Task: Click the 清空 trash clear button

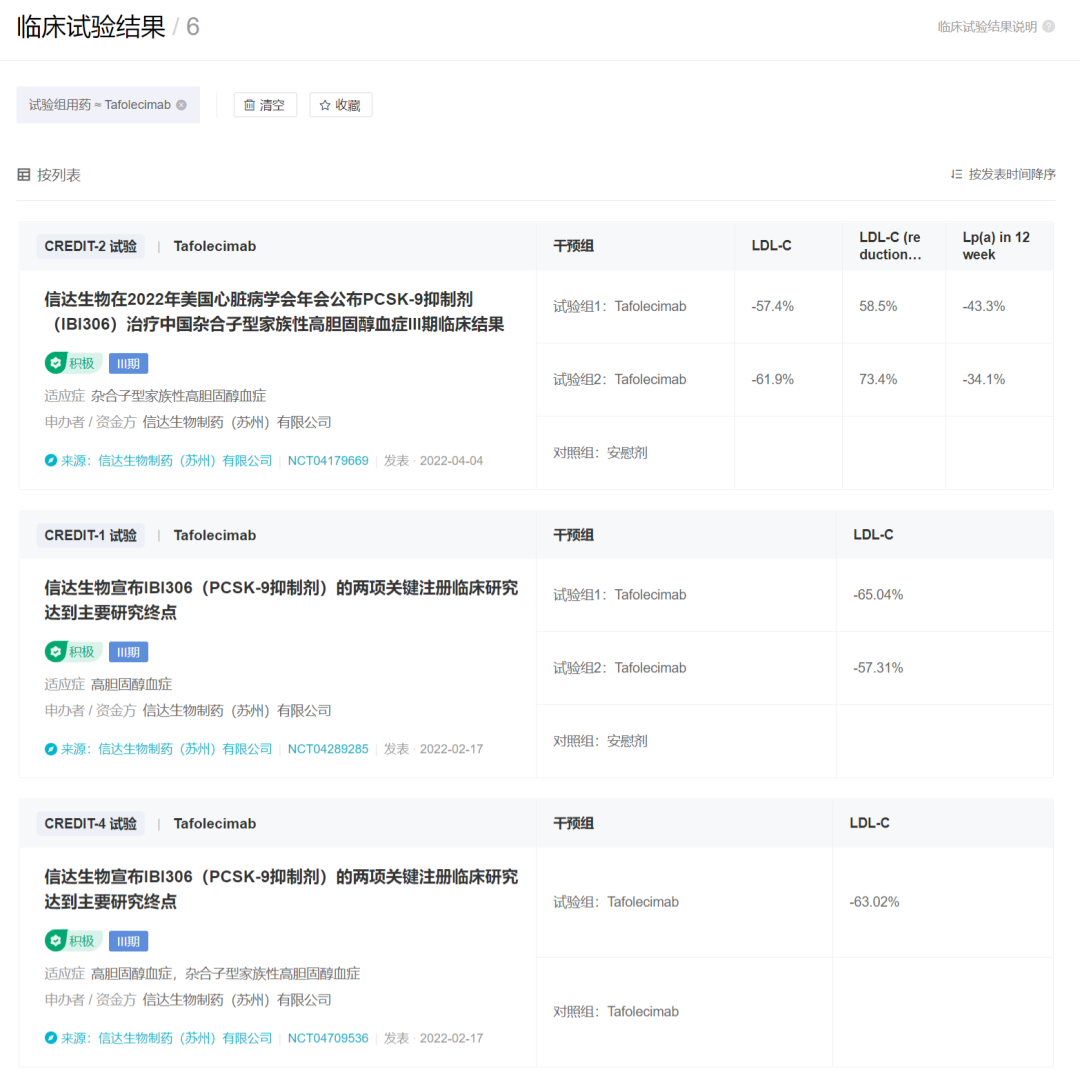Action: (x=265, y=105)
